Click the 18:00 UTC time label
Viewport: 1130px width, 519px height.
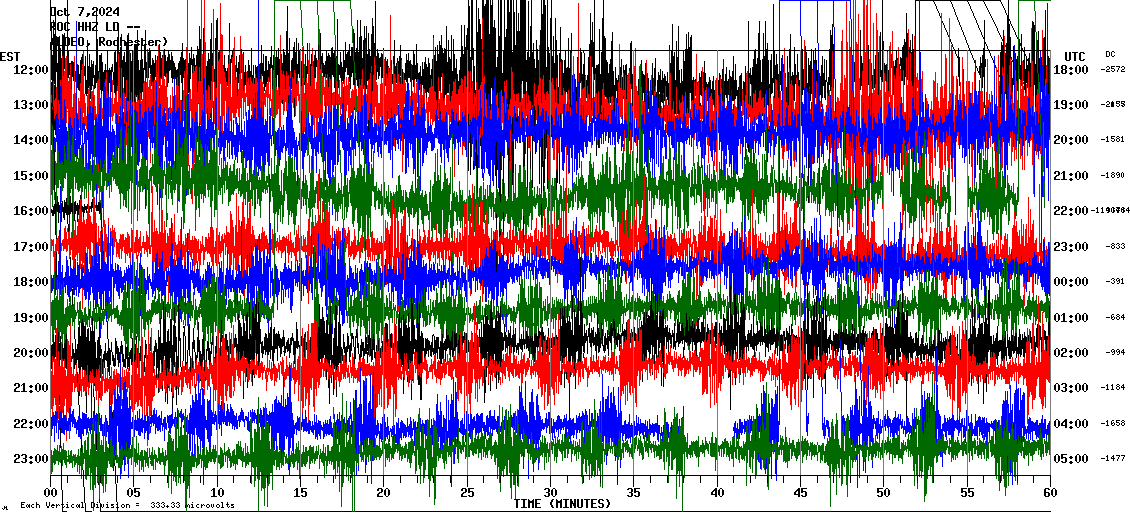(1072, 70)
